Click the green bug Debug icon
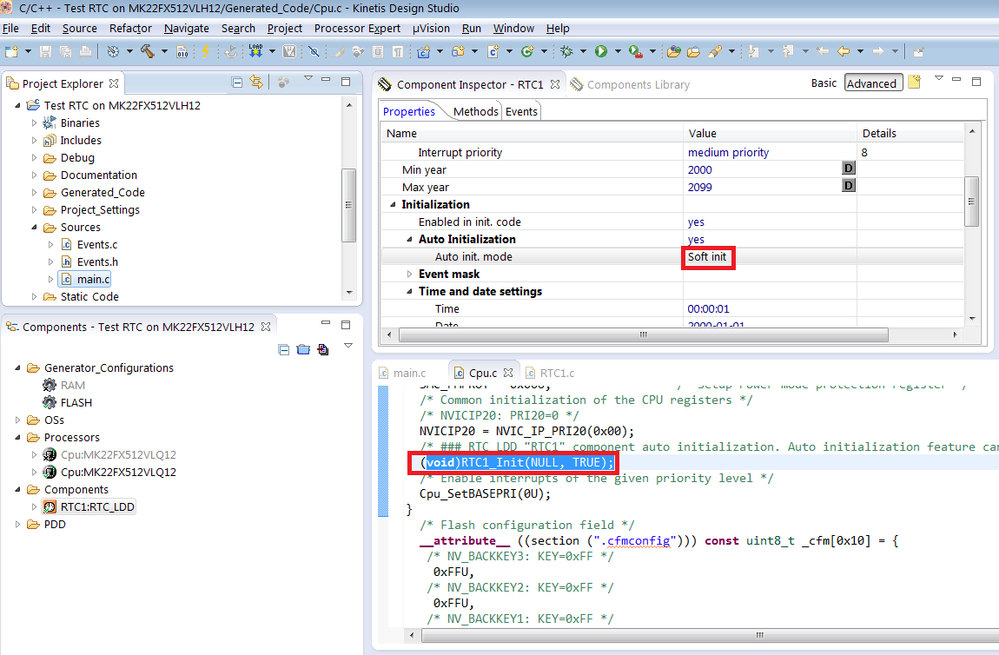 [x=566, y=52]
